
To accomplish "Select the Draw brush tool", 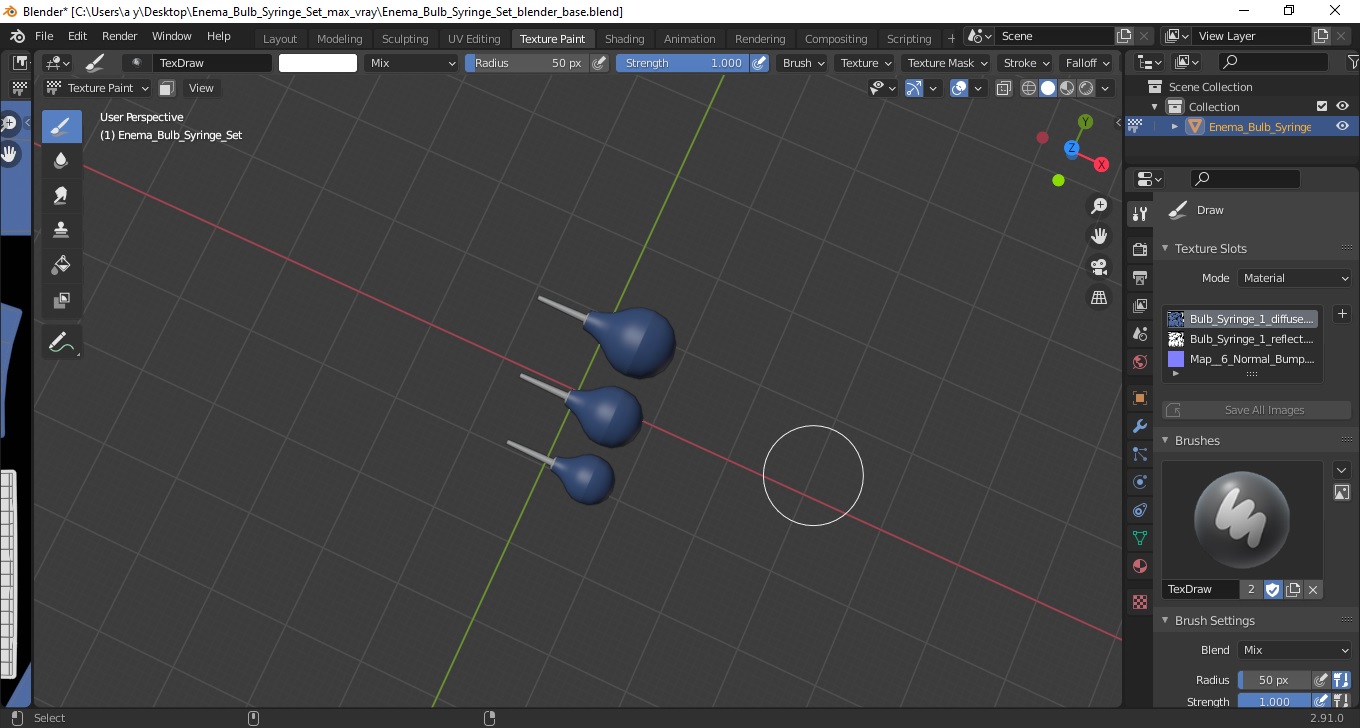I will (x=62, y=126).
